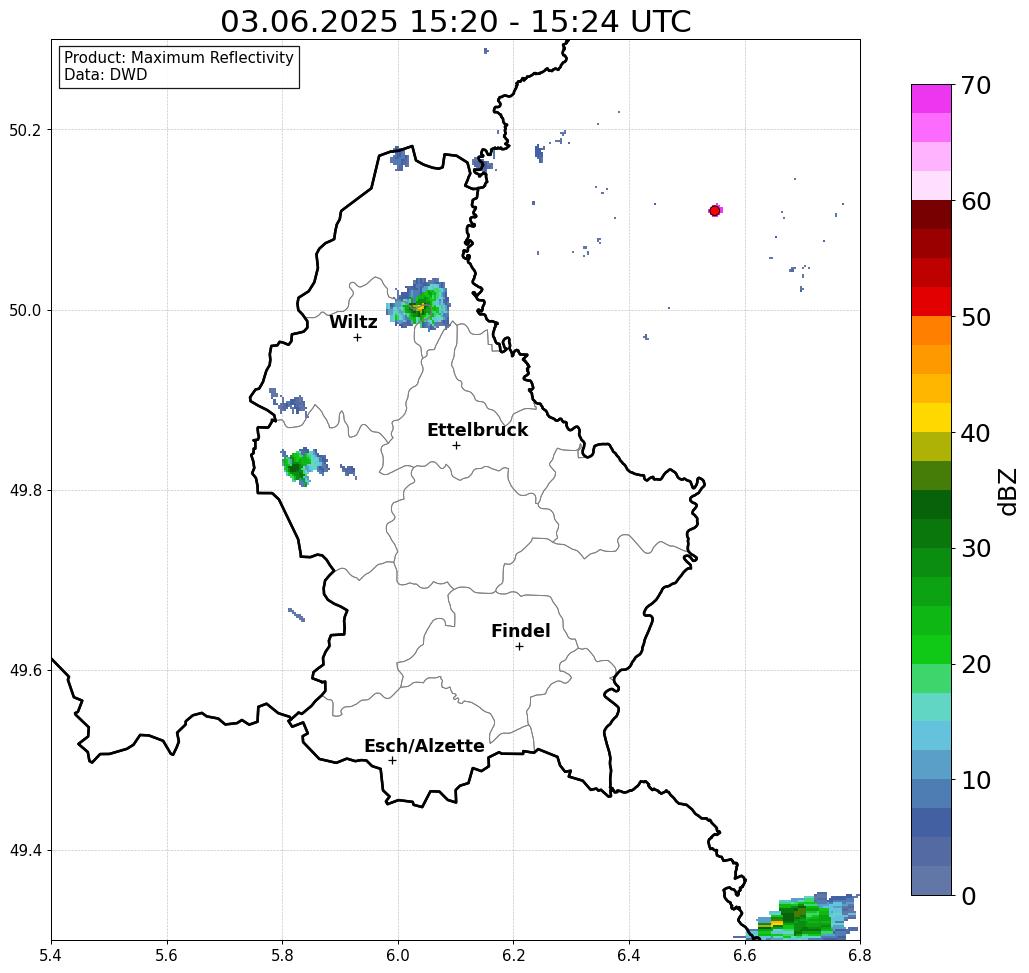Click the green radar cell on the western border
The height and width of the screenshot is (973, 1029).
(x=303, y=466)
